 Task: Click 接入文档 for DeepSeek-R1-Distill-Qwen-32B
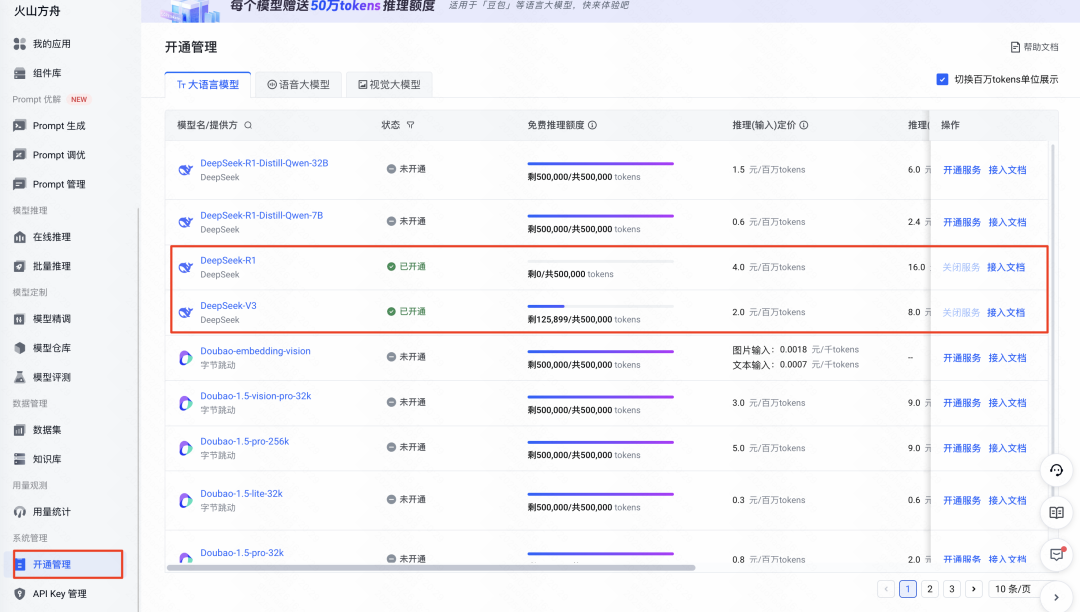click(x=1007, y=170)
